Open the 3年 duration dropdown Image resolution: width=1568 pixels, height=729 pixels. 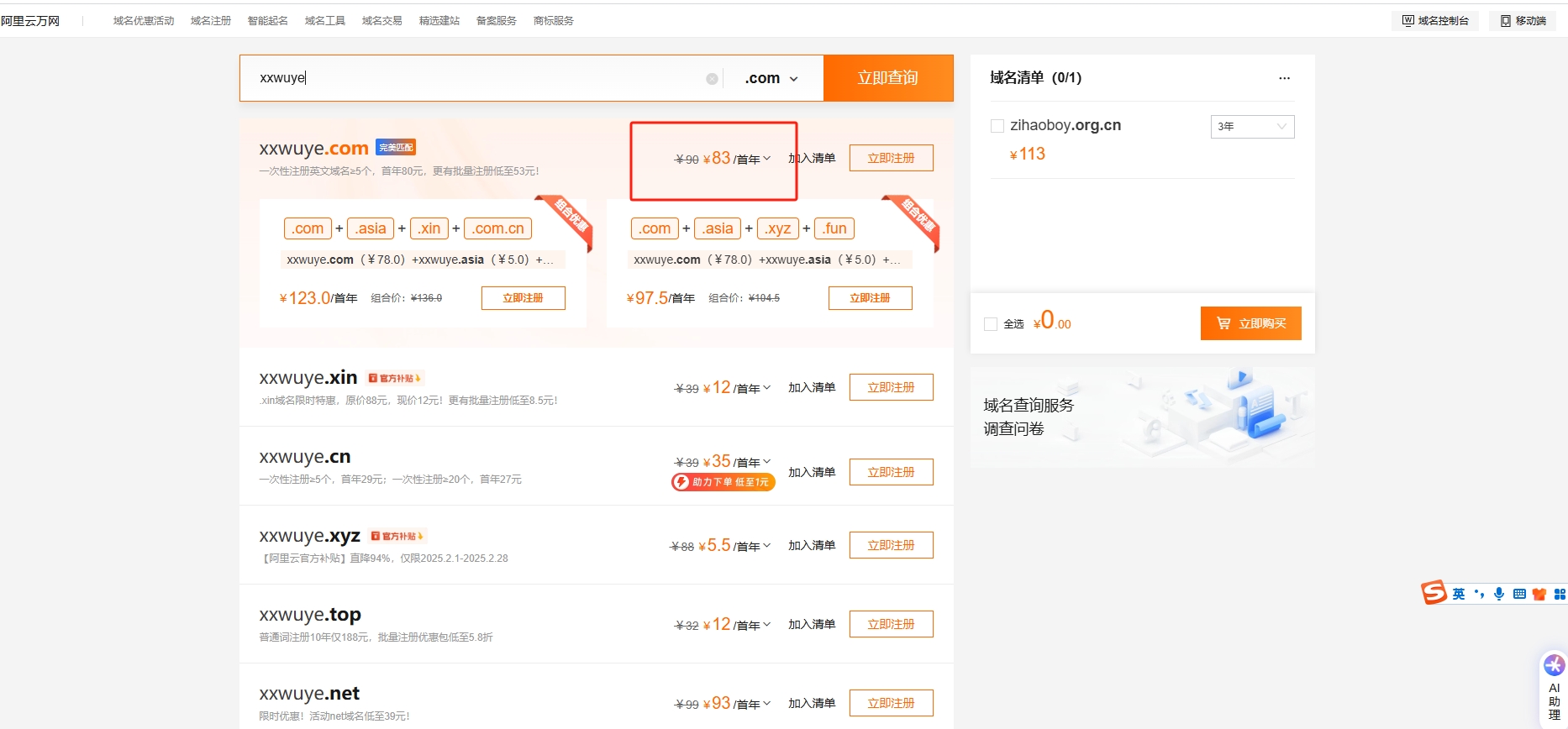[x=1252, y=127]
